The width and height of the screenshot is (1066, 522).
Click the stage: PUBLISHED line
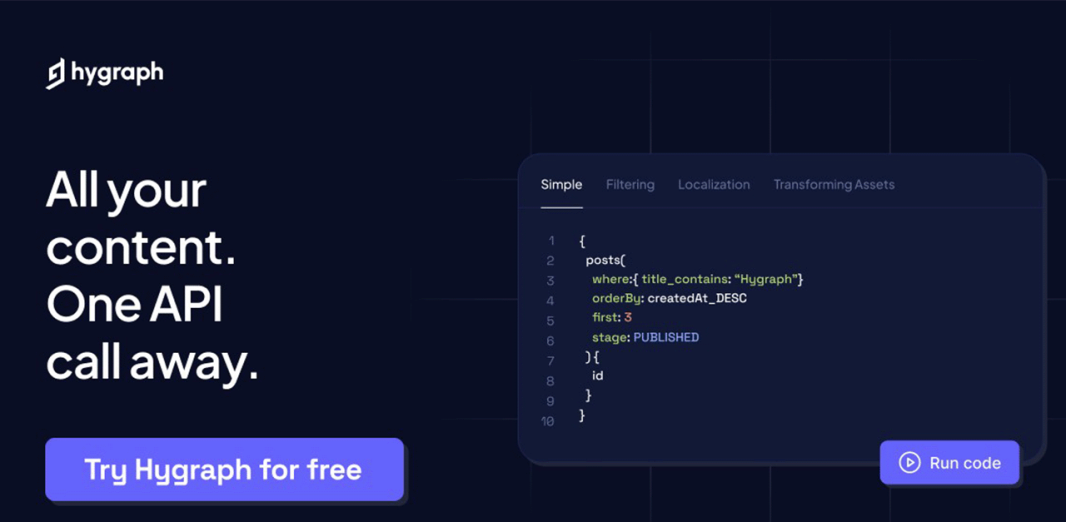click(645, 337)
